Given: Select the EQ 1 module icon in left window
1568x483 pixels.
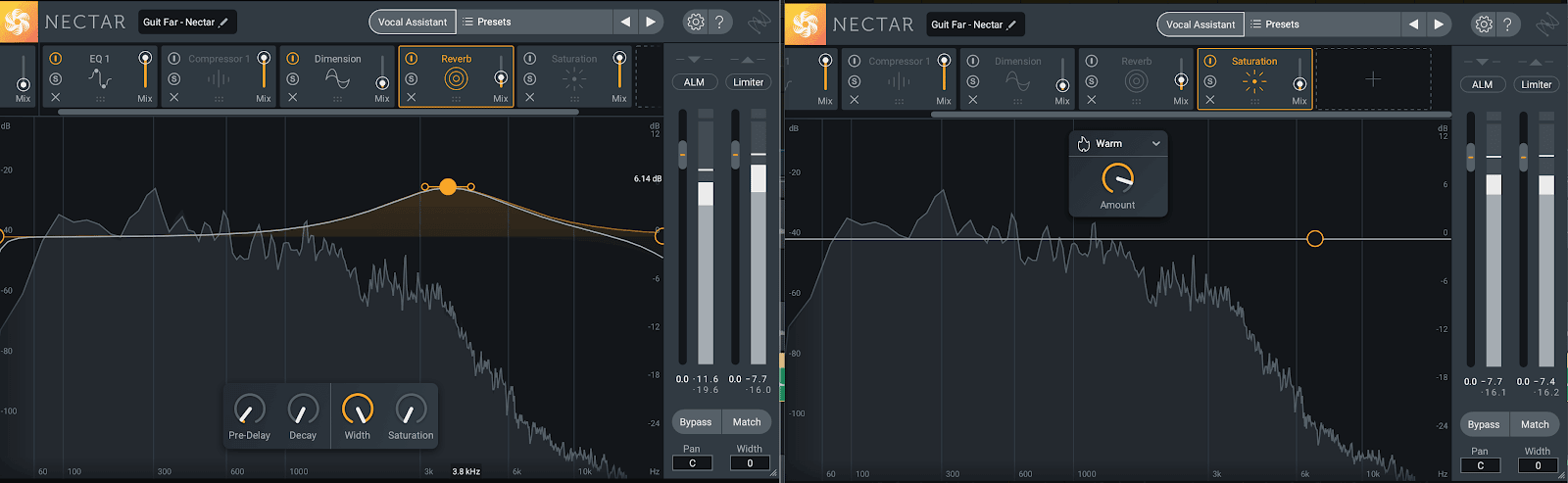Looking at the screenshot, I should point(100,79).
